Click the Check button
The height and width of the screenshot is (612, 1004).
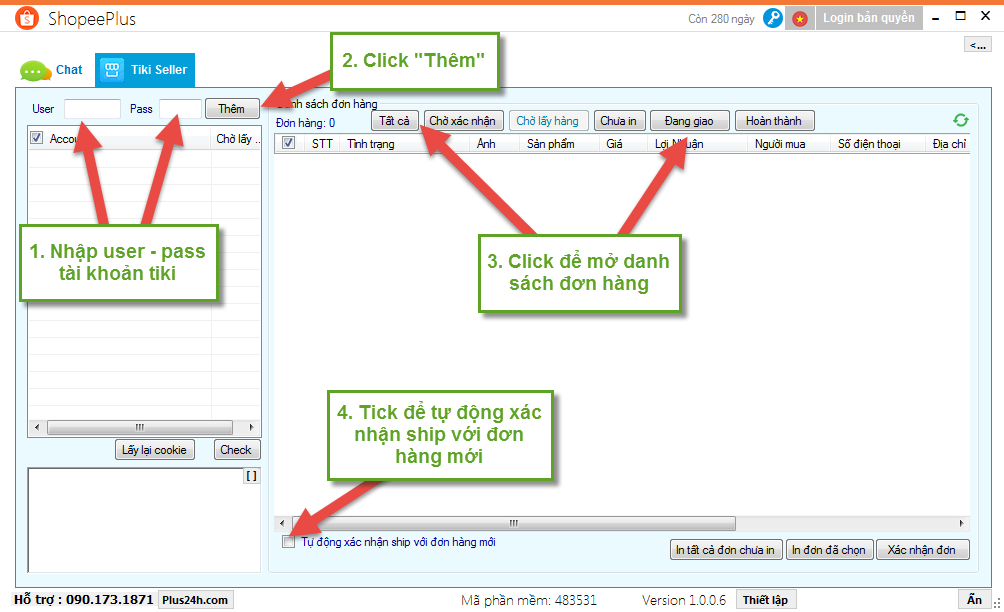coord(236,450)
